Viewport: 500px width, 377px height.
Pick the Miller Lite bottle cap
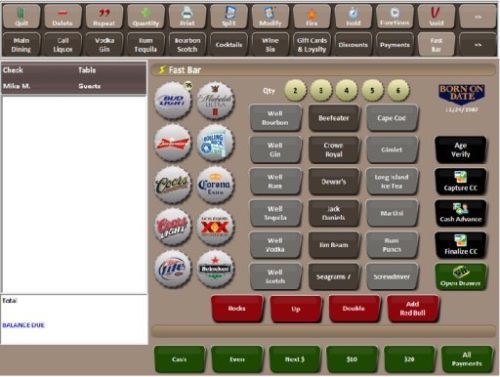[173, 269]
